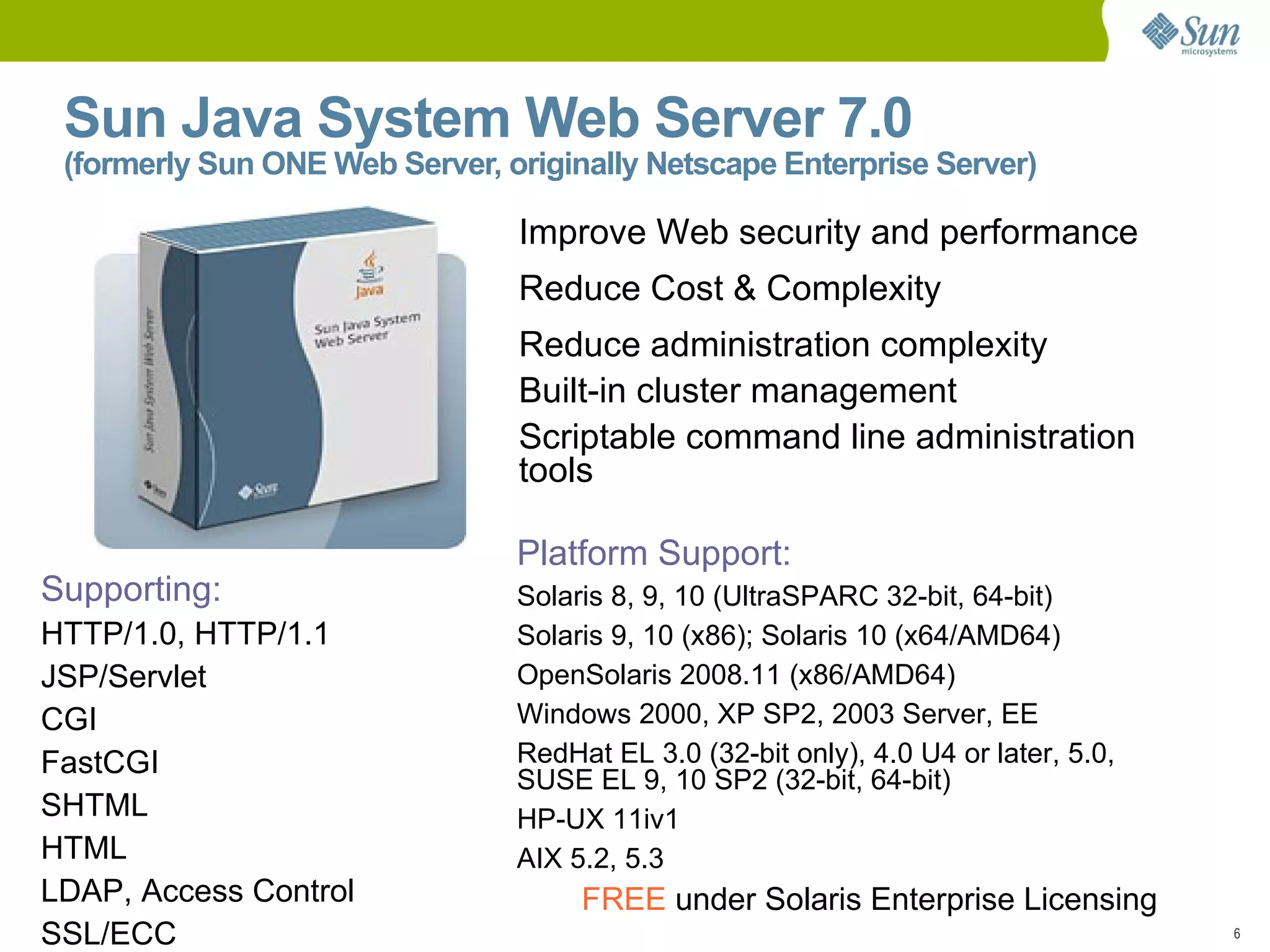This screenshot has width=1270, height=952.
Task: Select the title 'Sun Java System Web Server 7.0'
Action: tap(488, 118)
